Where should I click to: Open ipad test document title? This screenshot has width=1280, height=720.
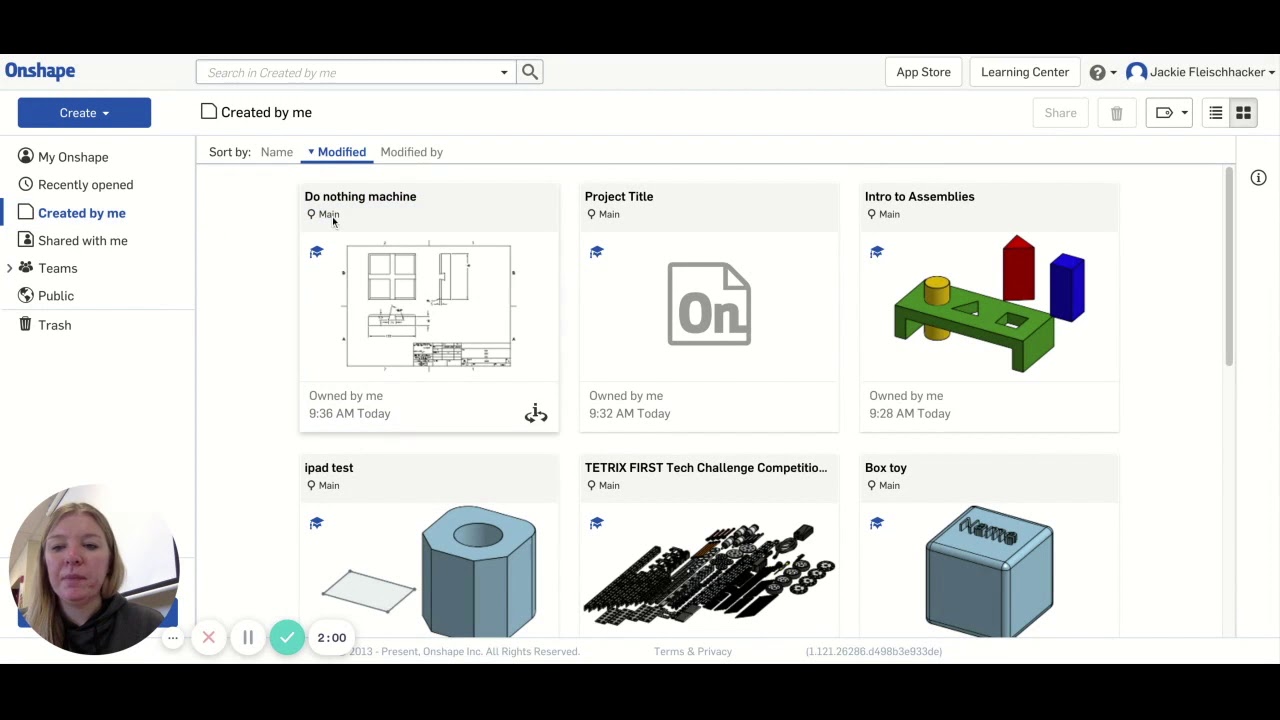[x=329, y=468]
